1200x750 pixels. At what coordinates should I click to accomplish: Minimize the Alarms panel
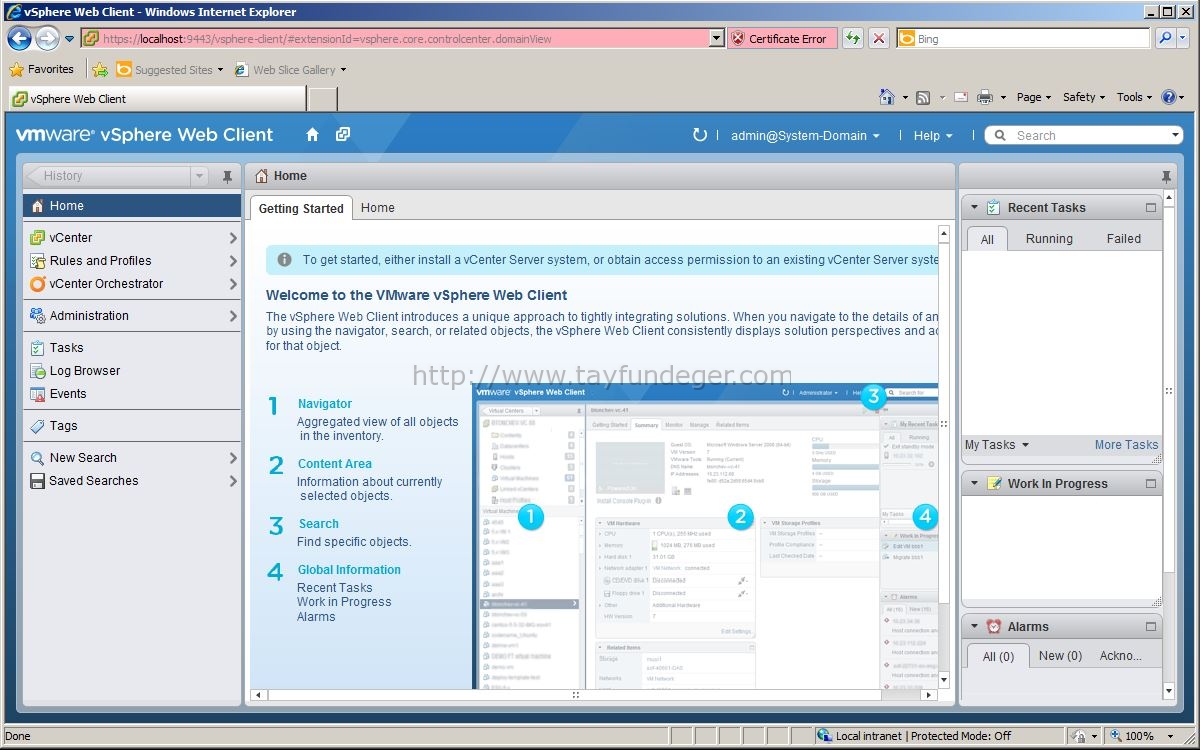coord(1151,627)
